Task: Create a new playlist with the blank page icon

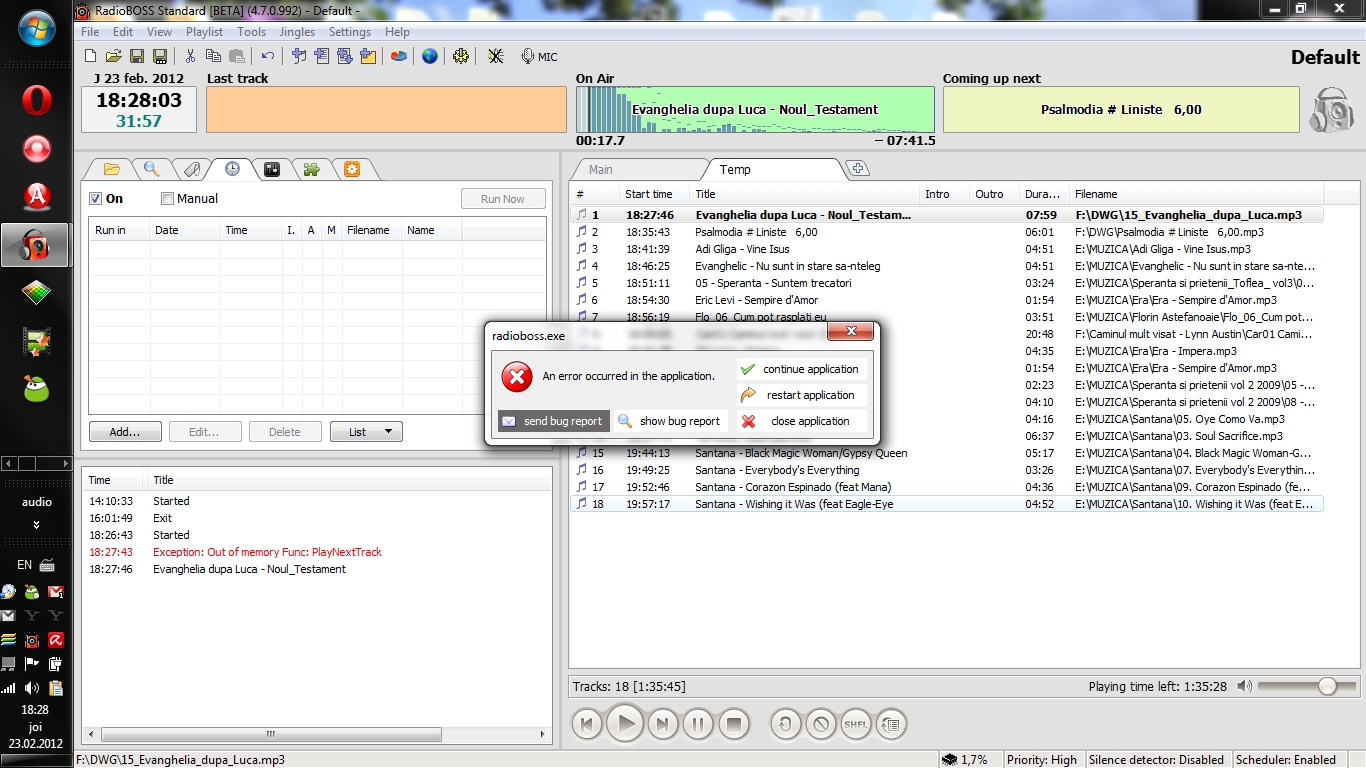Action: point(91,56)
